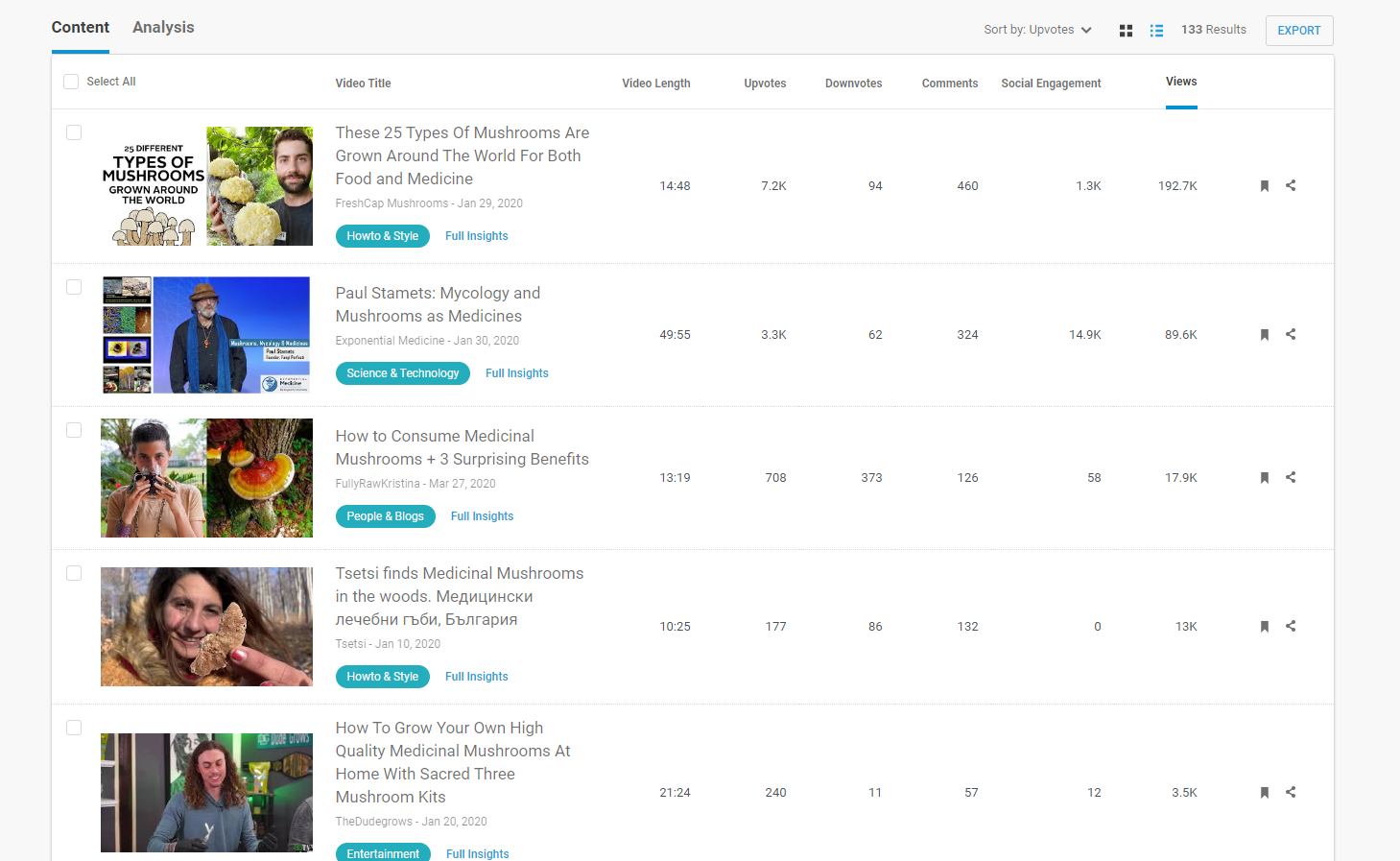Open Full Insights for Paul Stamets video
This screenshot has height=861, width=1400.
tap(516, 373)
